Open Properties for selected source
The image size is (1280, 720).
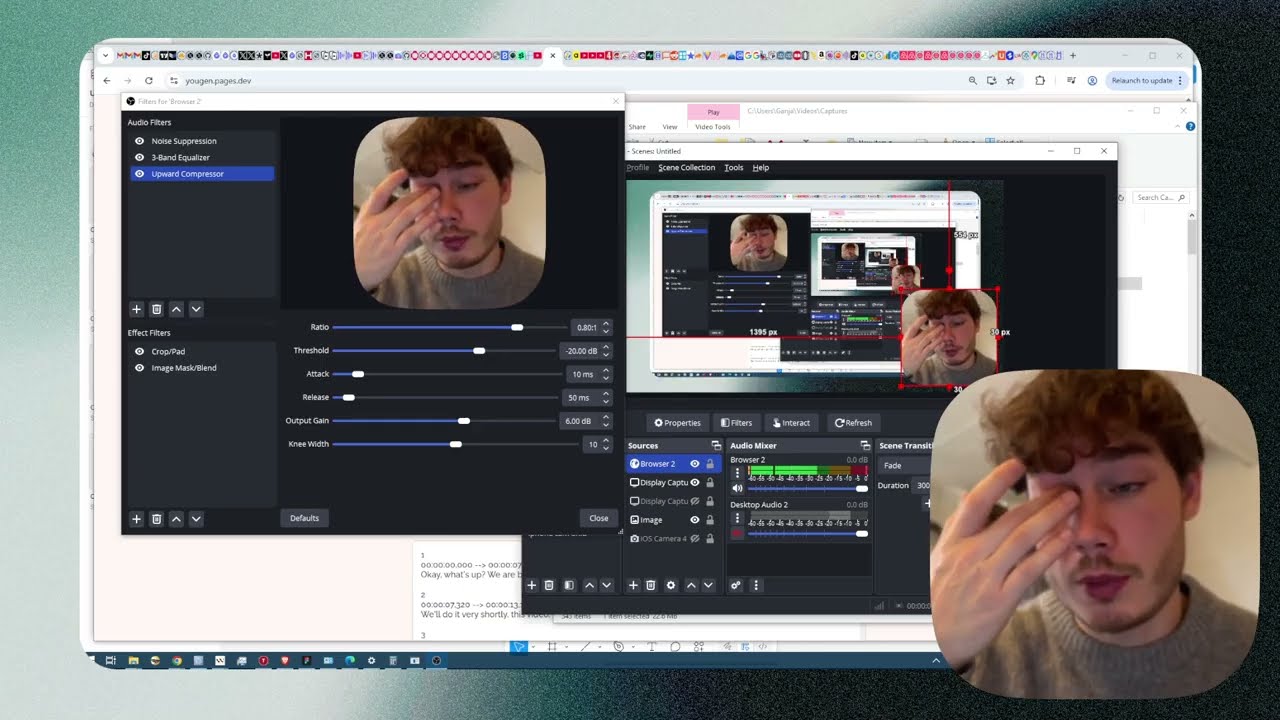coord(678,423)
